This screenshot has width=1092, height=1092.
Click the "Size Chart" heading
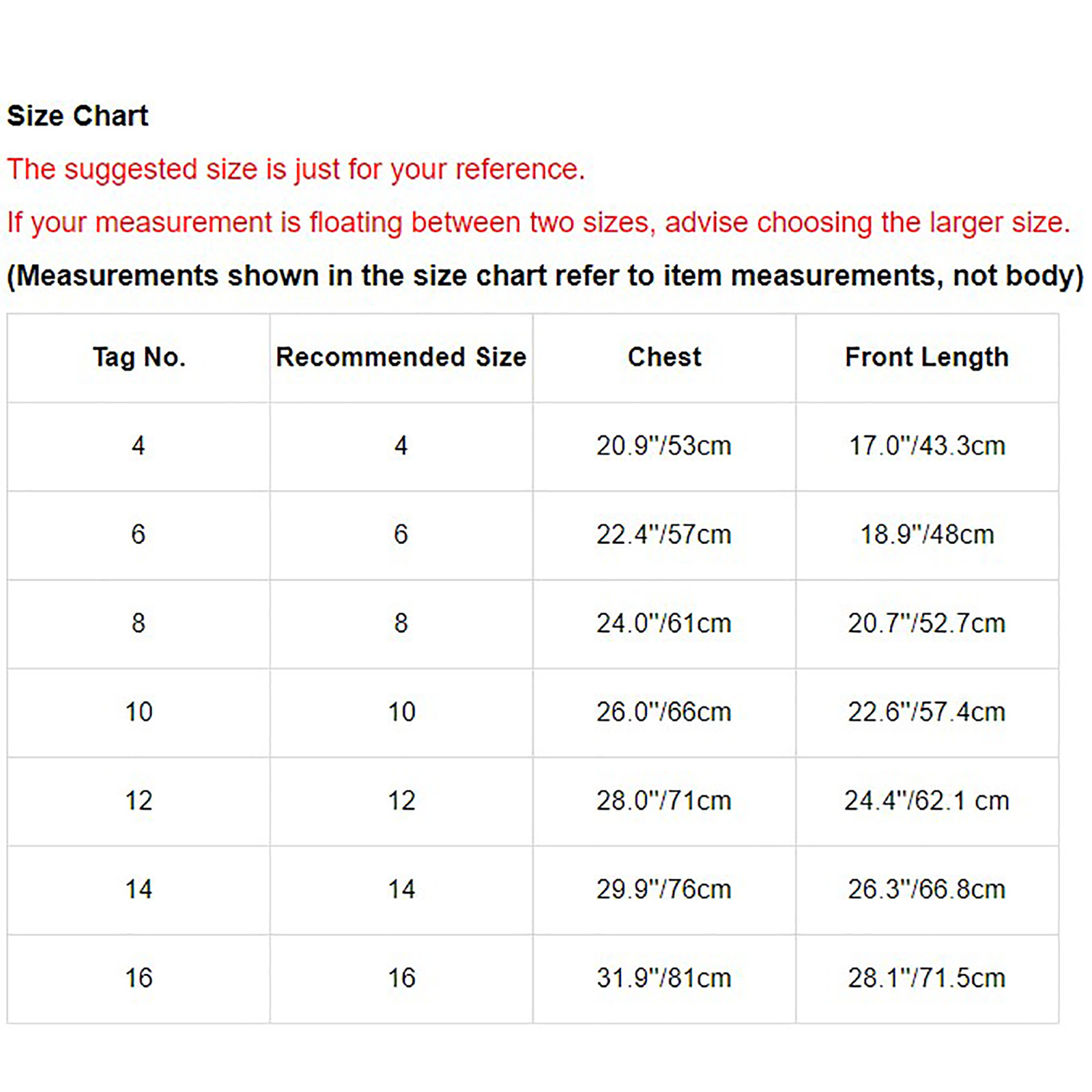point(77,116)
